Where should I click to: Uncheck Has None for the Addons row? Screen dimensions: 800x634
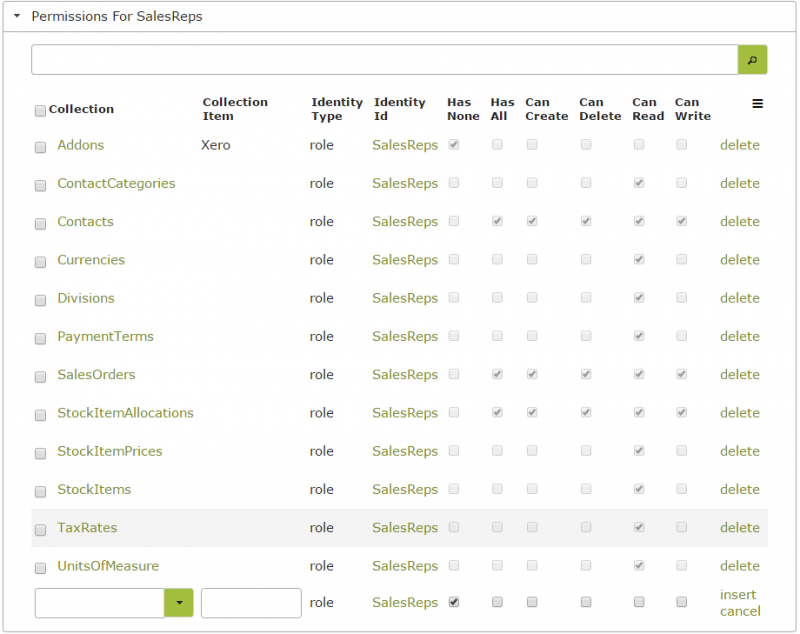(x=455, y=145)
